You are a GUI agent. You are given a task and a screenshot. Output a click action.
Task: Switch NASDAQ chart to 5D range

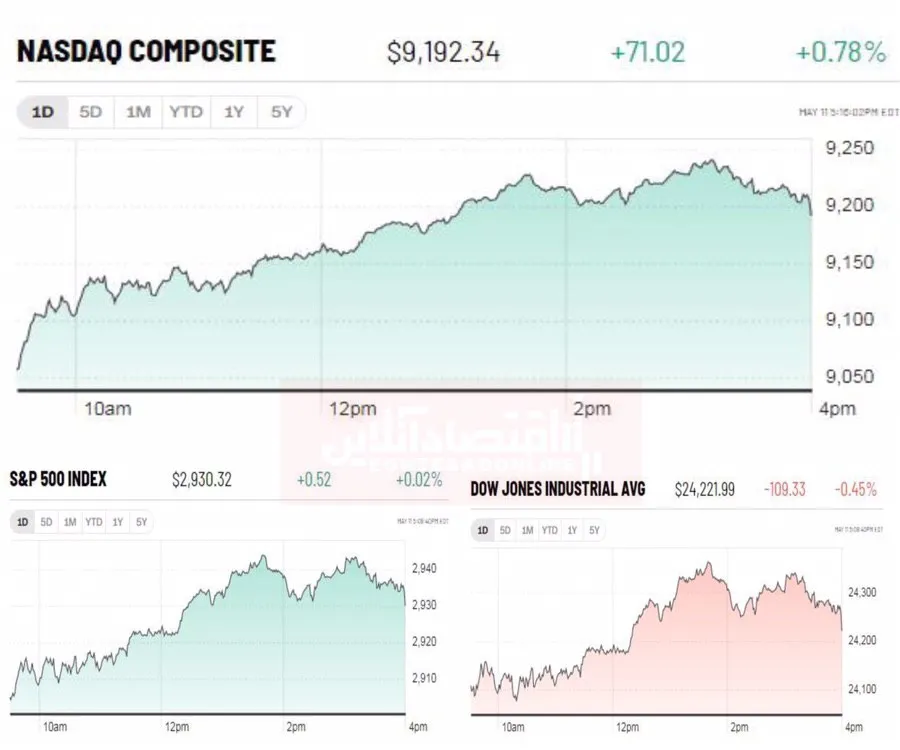point(91,112)
